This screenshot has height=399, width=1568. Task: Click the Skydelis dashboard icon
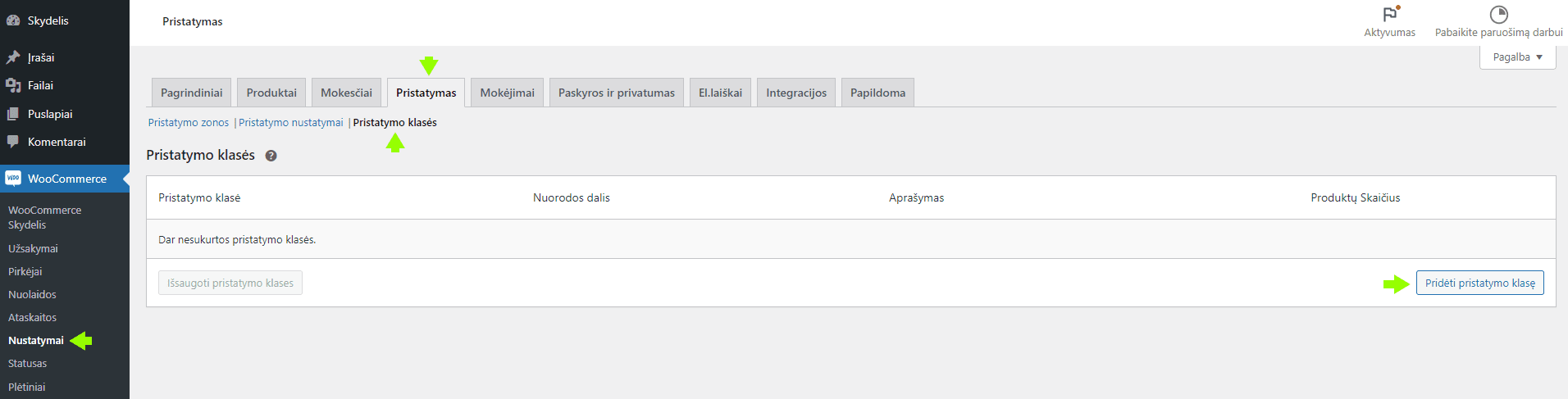coord(13,20)
